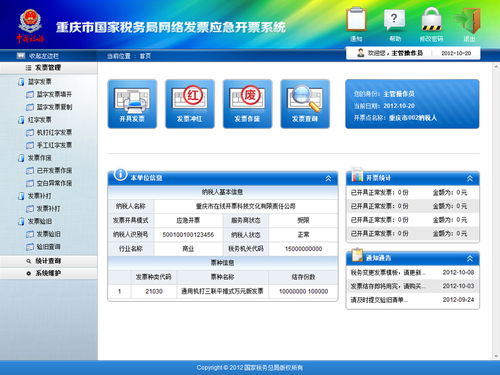The image size is (500, 375).
Task: Open the 请及时提交验旧清单 notice link
Action: pos(379,300)
